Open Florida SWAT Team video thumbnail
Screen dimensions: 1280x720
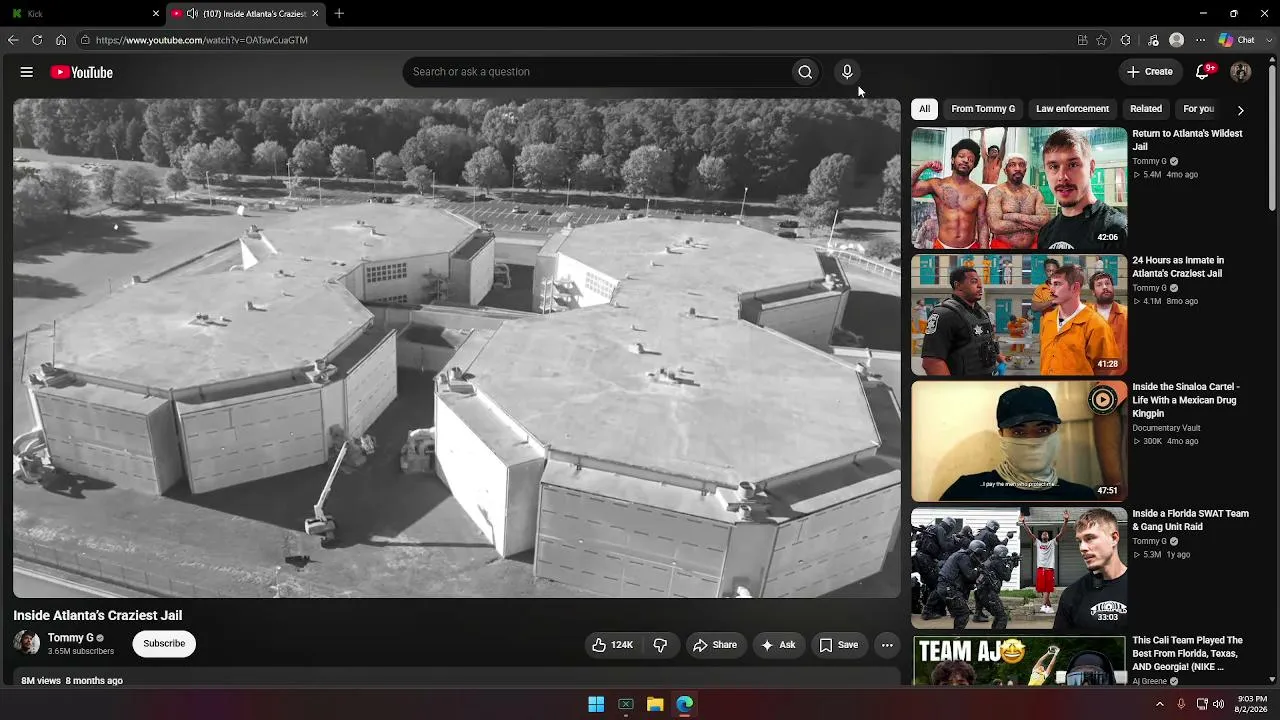click(1019, 568)
